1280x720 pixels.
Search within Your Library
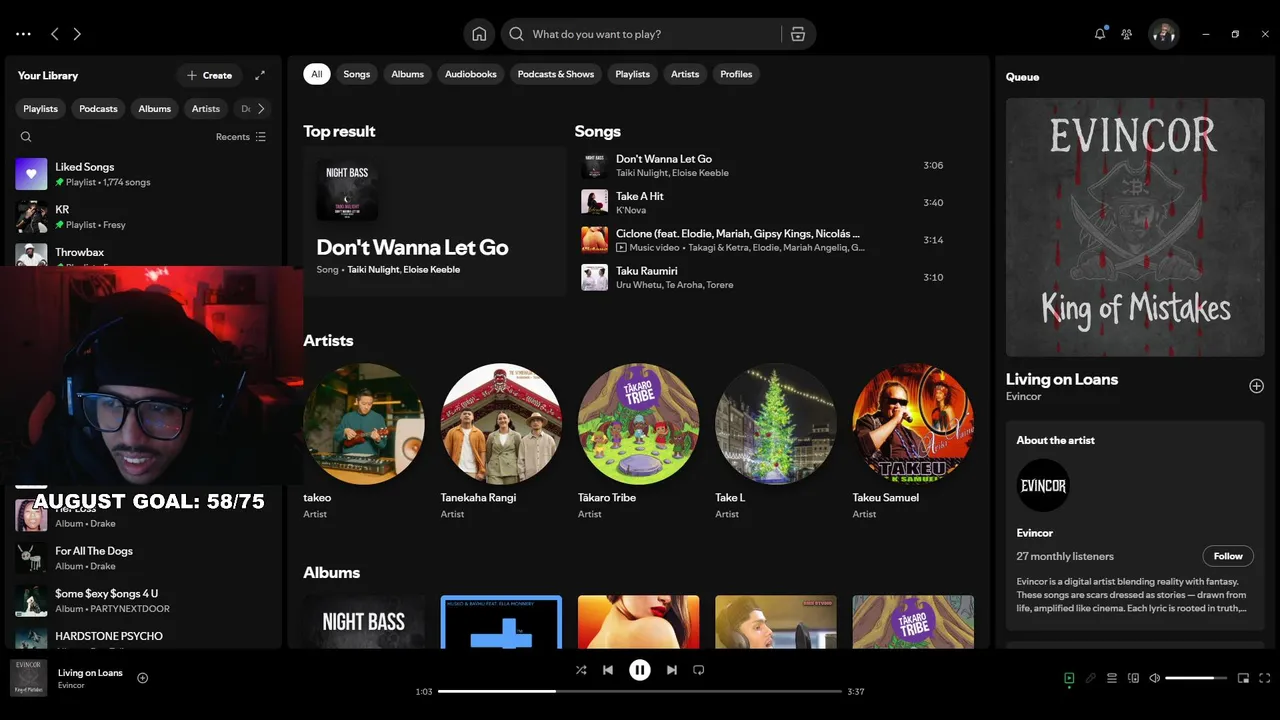[26, 137]
